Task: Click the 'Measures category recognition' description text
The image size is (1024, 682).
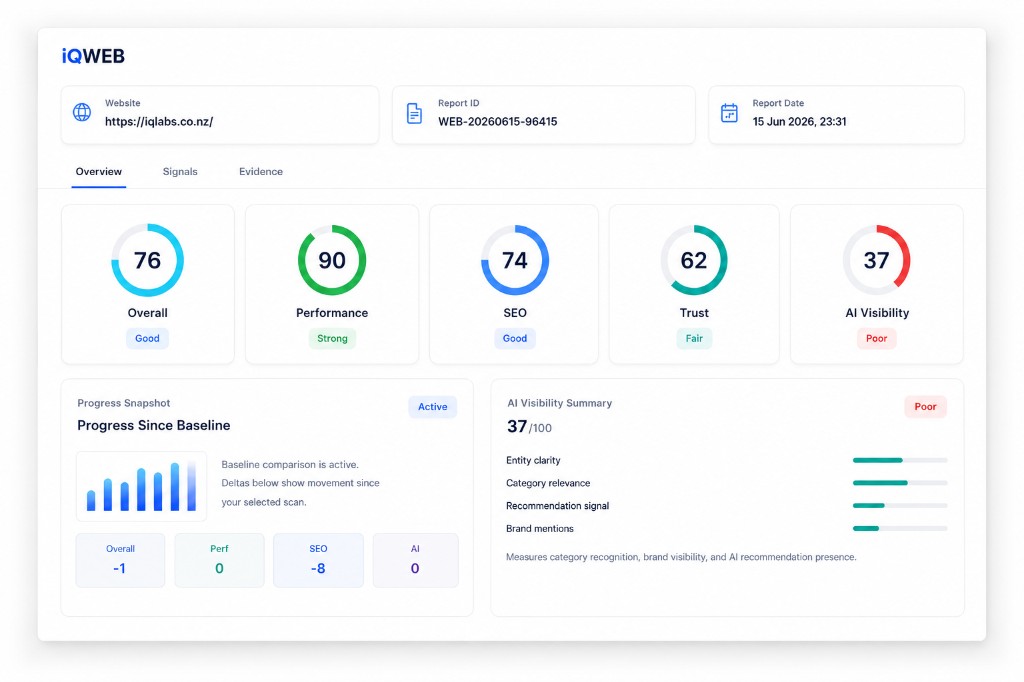Action: (x=681, y=557)
